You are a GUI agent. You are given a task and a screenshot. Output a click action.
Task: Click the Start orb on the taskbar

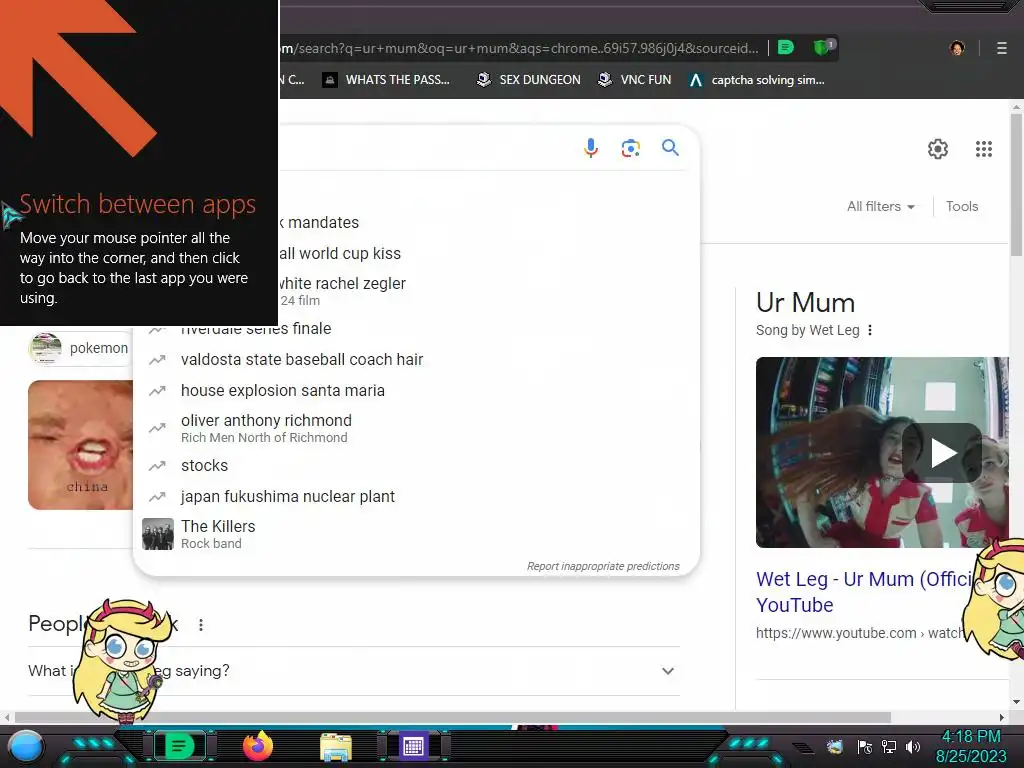pyautogui.click(x=25, y=746)
